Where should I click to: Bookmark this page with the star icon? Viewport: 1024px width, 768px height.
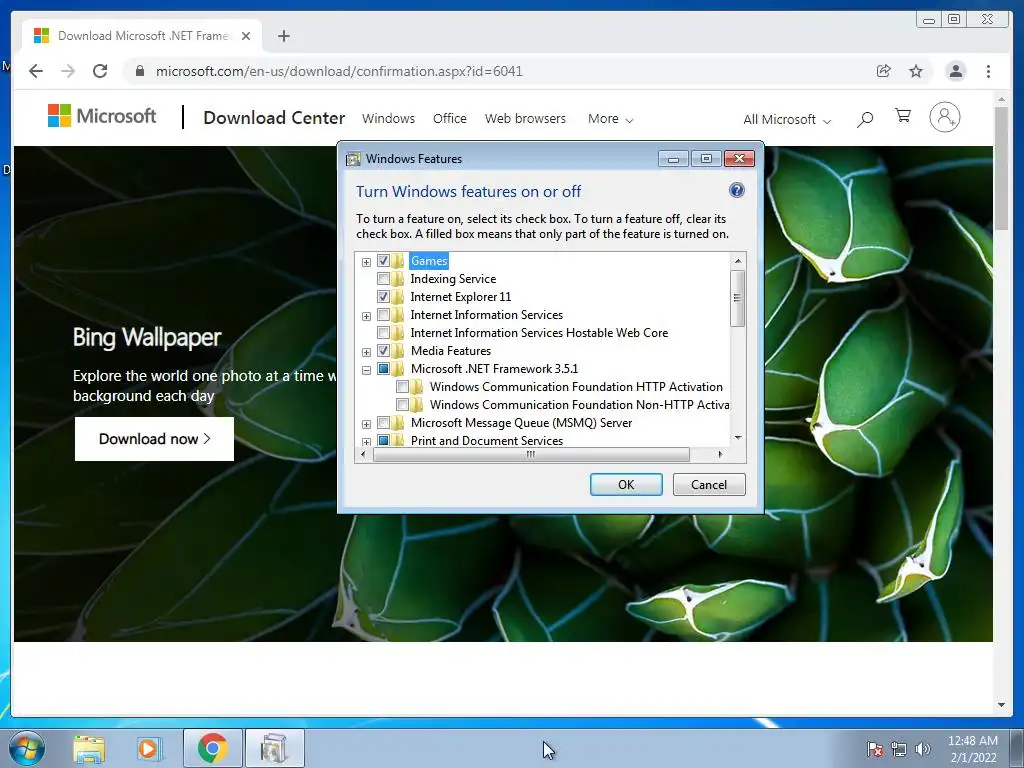pyautogui.click(x=916, y=71)
